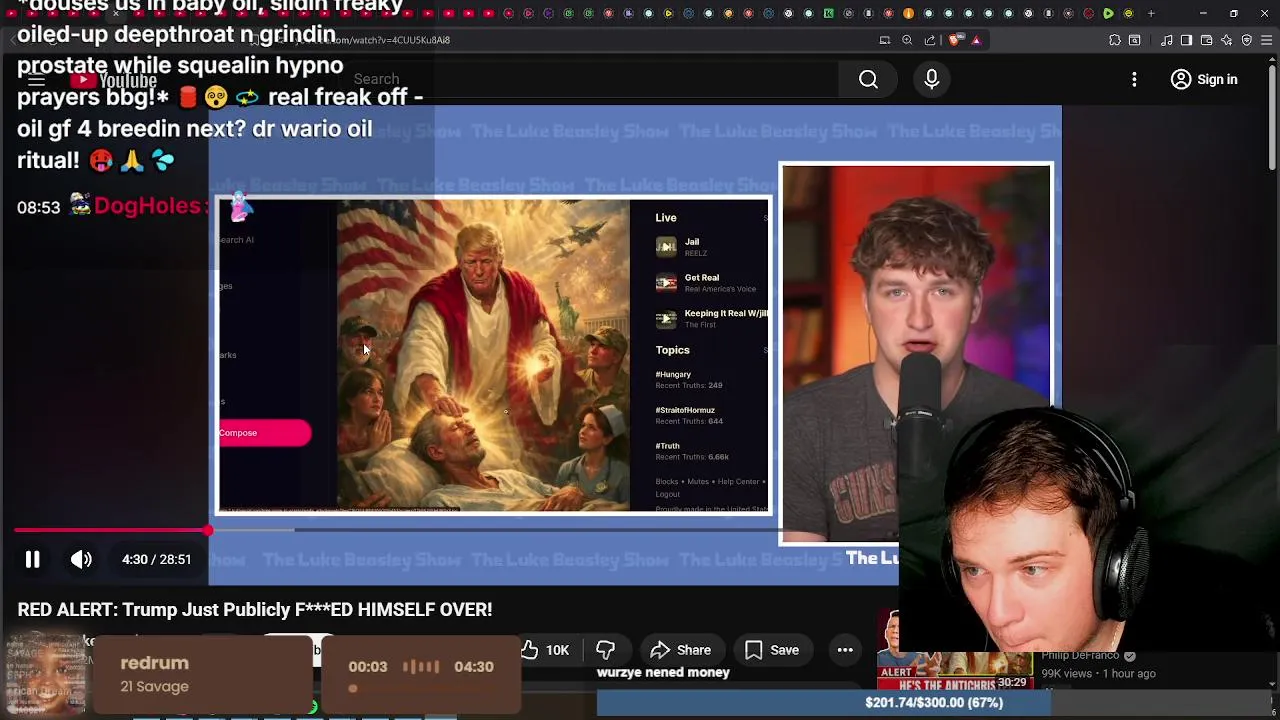Click the Live heading in the video sidebar
This screenshot has height=720, width=1280.
[666, 217]
